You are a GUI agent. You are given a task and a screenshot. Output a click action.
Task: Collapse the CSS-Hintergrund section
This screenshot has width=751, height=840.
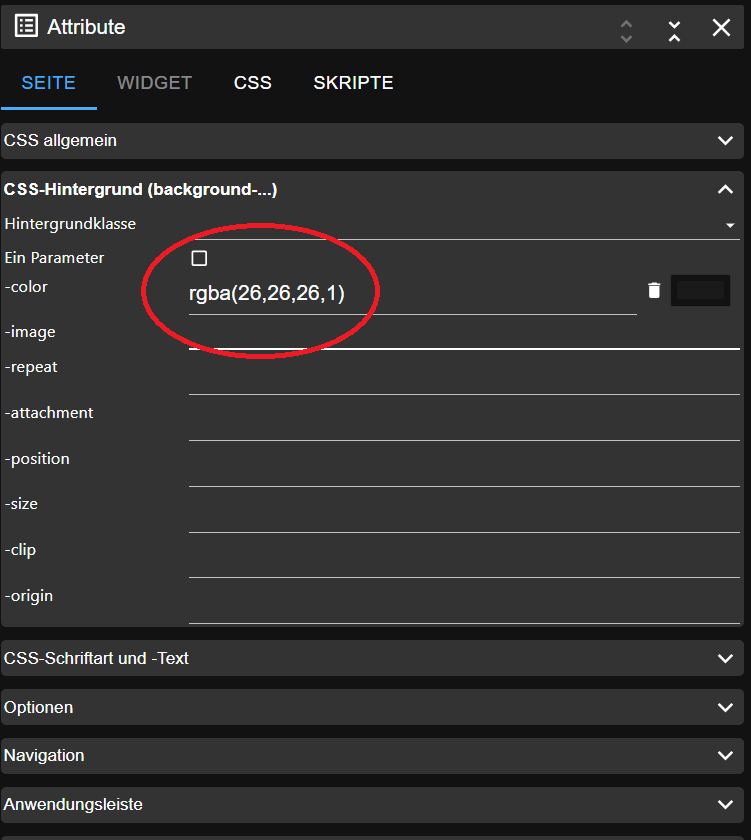726,189
